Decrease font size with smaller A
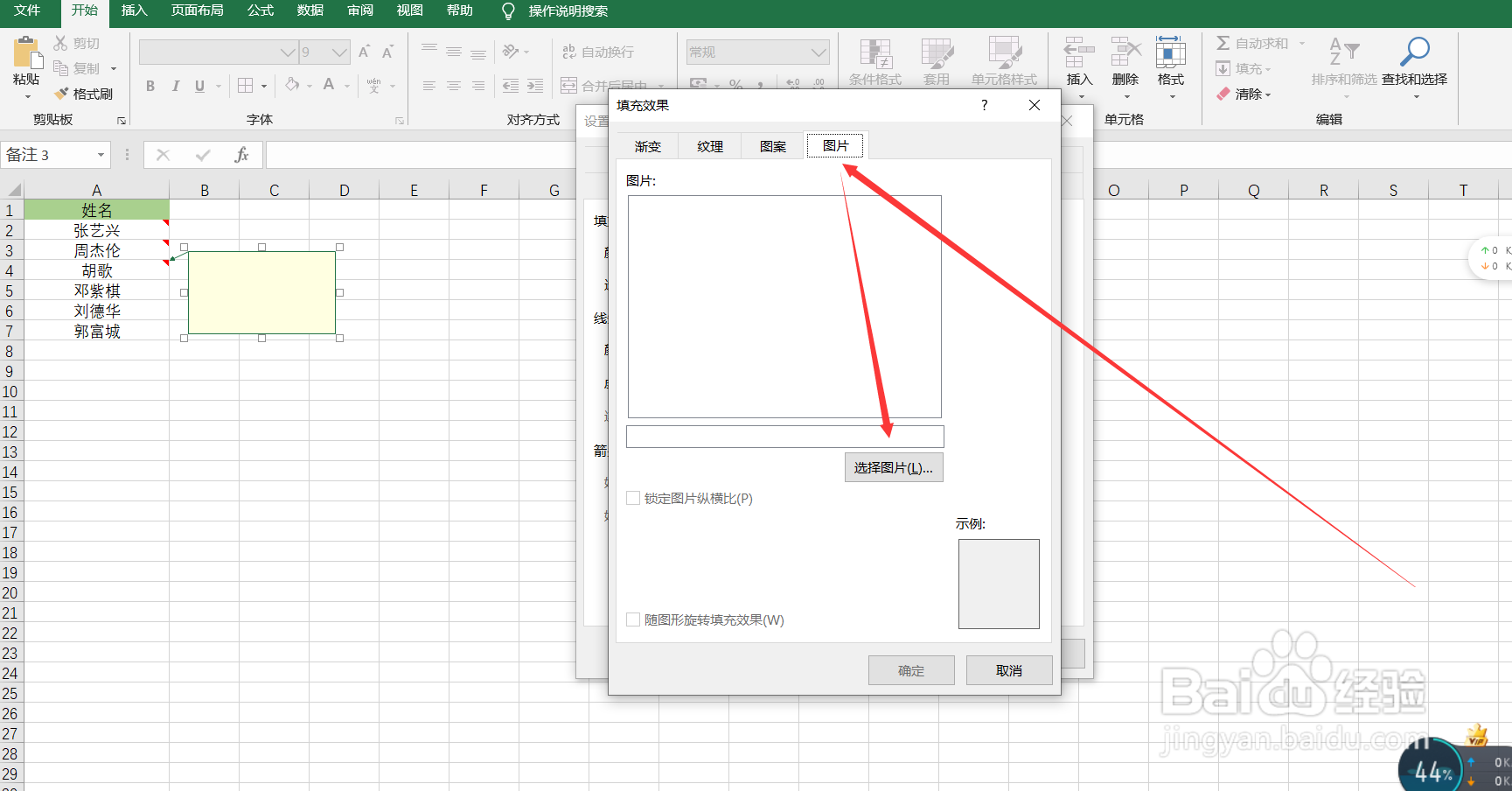 387,52
